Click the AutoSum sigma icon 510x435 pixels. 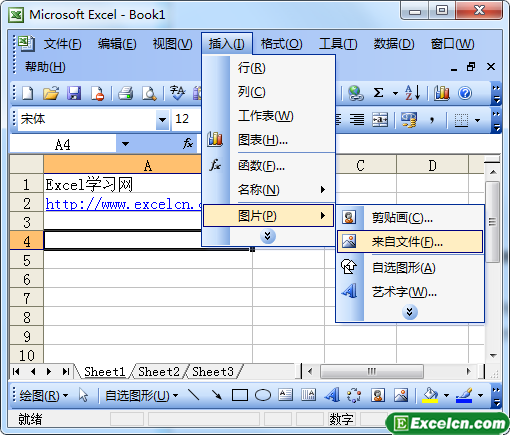coord(378,93)
